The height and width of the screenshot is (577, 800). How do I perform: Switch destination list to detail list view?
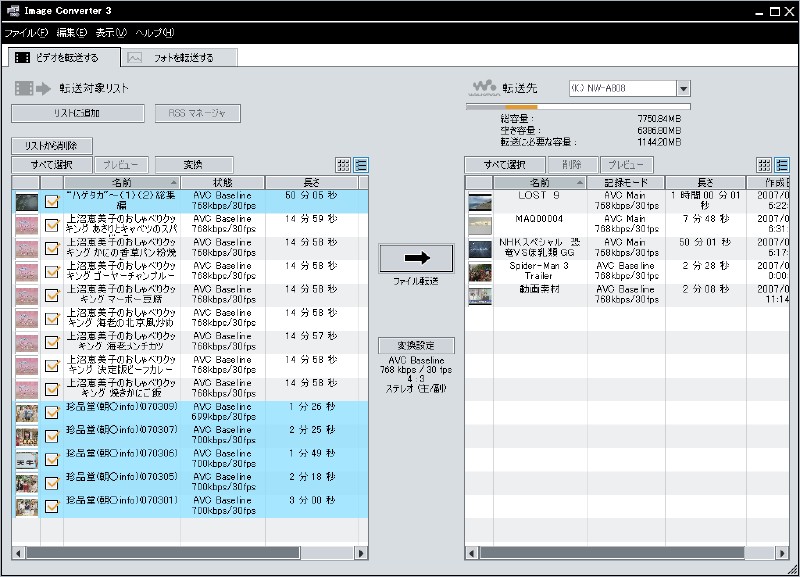pos(781,165)
